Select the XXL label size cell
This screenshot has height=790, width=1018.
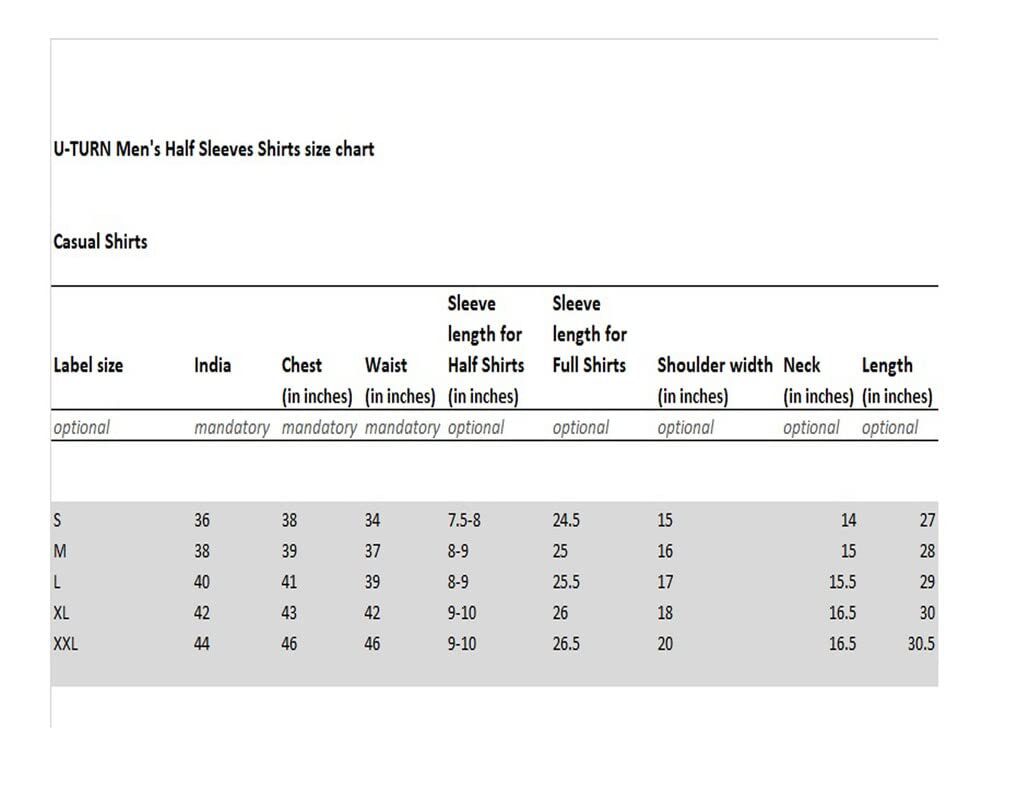coord(65,644)
